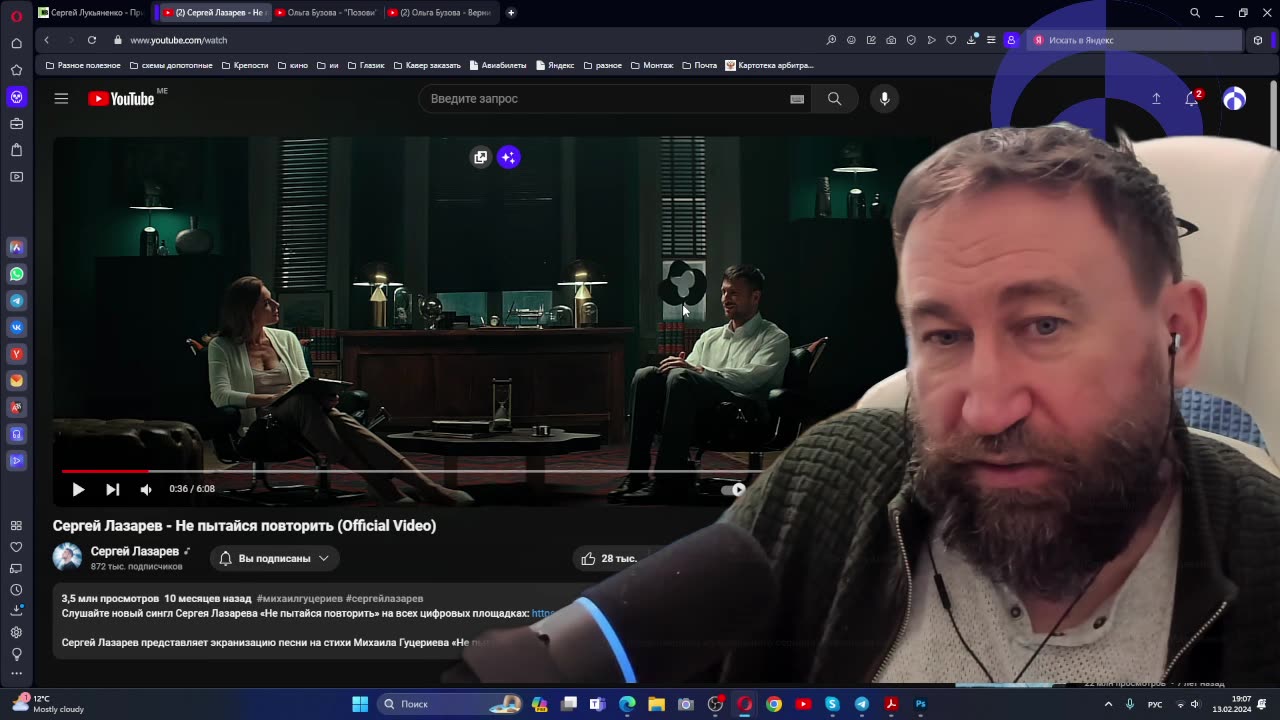Open Картотека арбитра bookmark

pos(770,65)
